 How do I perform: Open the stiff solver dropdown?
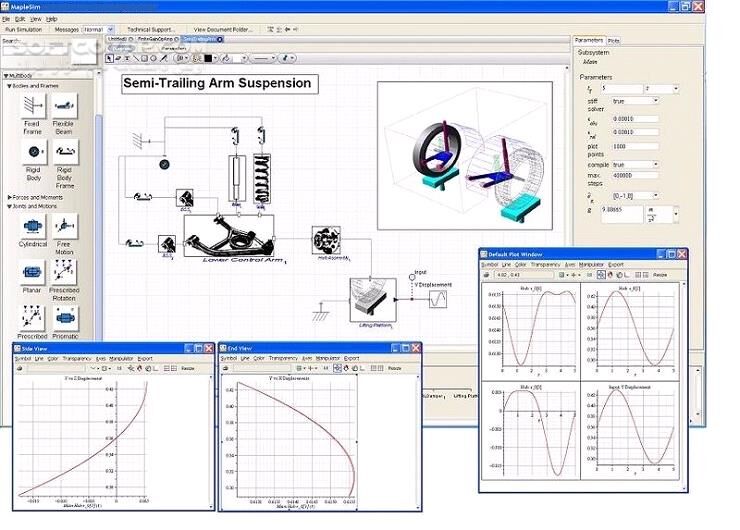(x=656, y=101)
